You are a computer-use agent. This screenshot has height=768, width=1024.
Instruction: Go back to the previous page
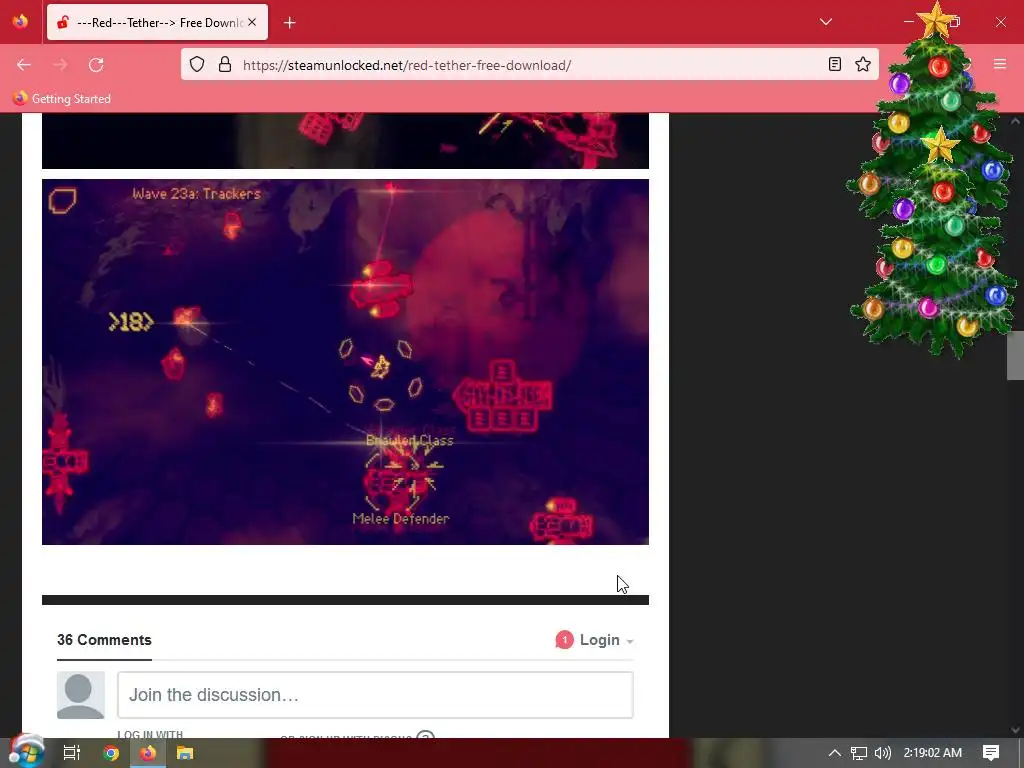(x=24, y=65)
